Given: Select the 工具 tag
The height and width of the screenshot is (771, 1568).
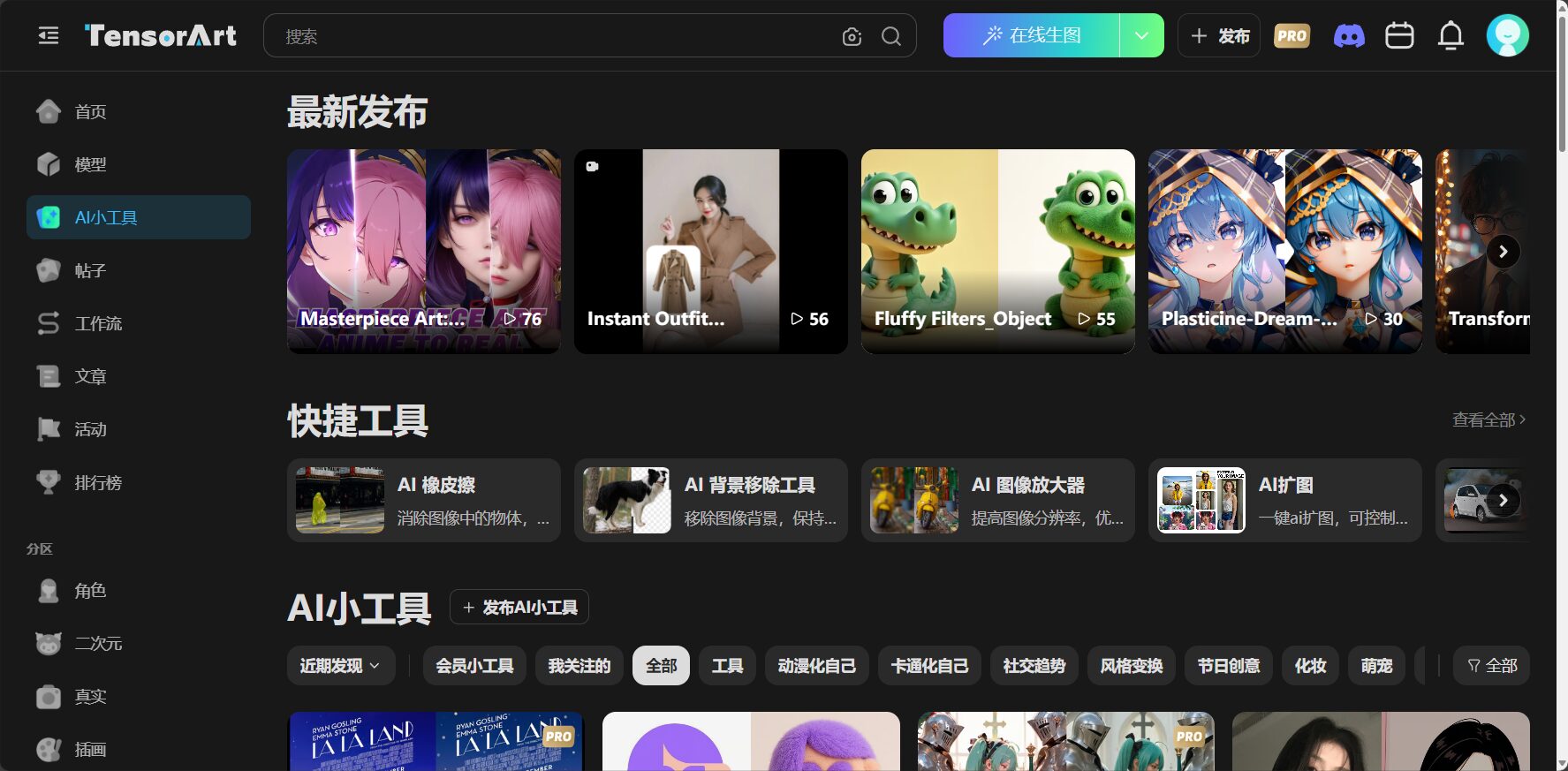Looking at the screenshot, I should pos(727,666).
